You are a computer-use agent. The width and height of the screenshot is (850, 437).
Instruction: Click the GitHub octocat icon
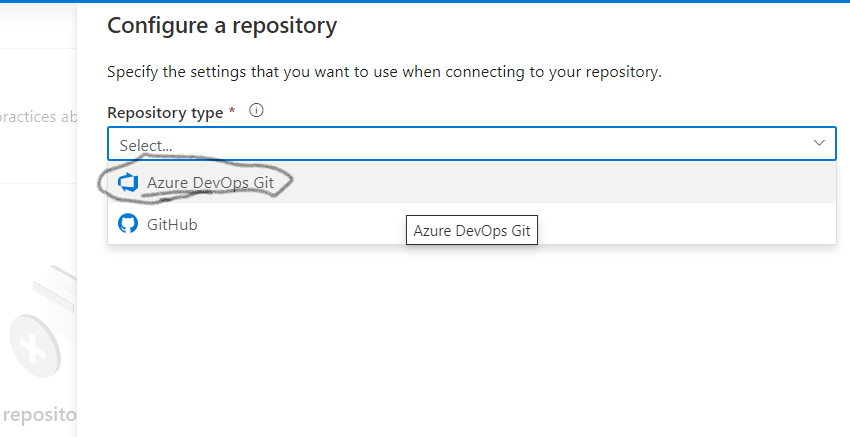point(128,224)
